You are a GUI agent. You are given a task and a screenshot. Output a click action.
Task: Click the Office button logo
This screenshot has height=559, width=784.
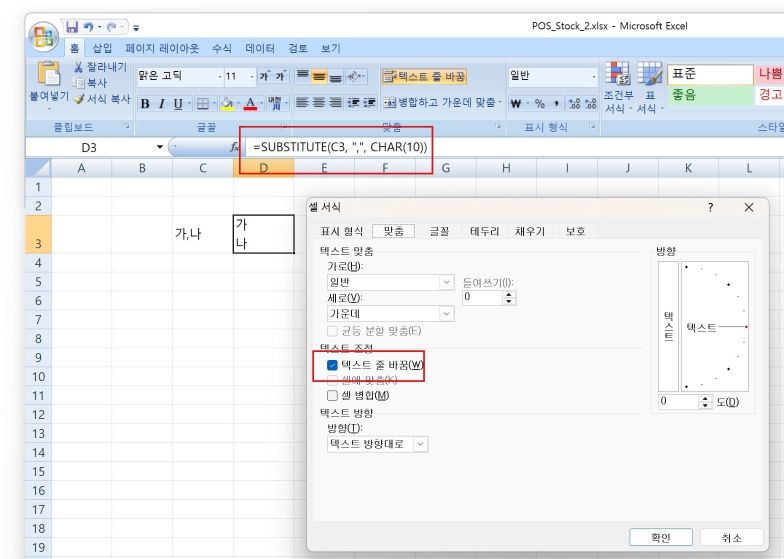(x=45, y=36)
